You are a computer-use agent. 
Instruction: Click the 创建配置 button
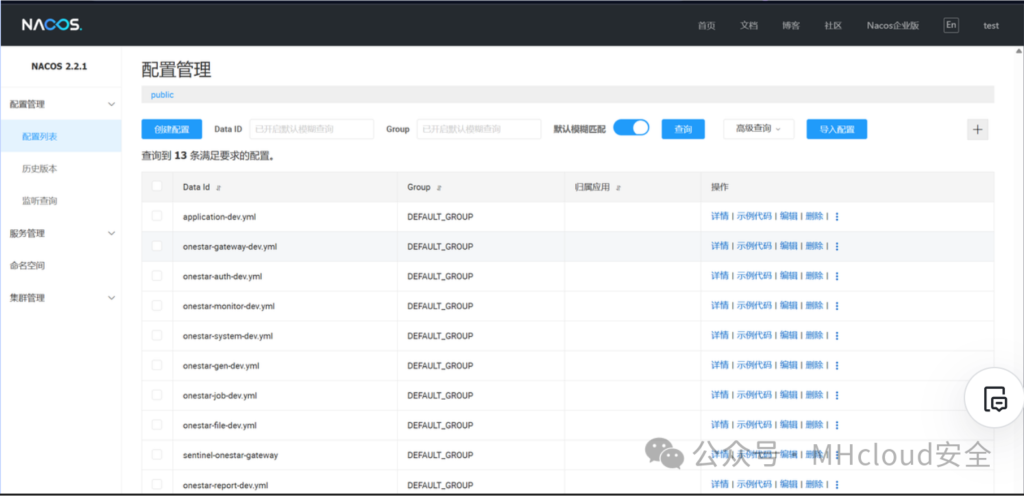point(172,129)
